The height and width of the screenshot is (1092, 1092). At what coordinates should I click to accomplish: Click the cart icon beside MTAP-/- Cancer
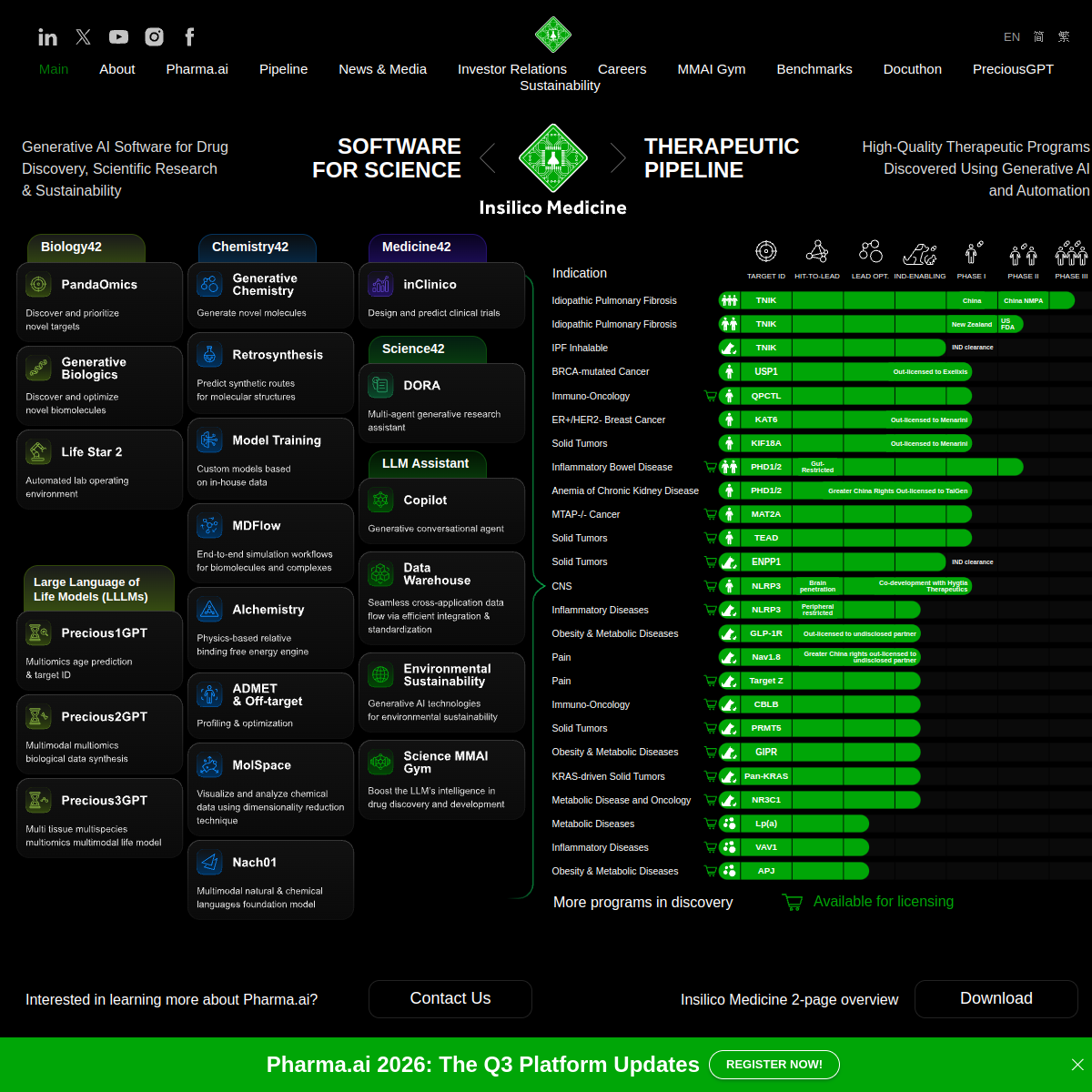(711, 514)
